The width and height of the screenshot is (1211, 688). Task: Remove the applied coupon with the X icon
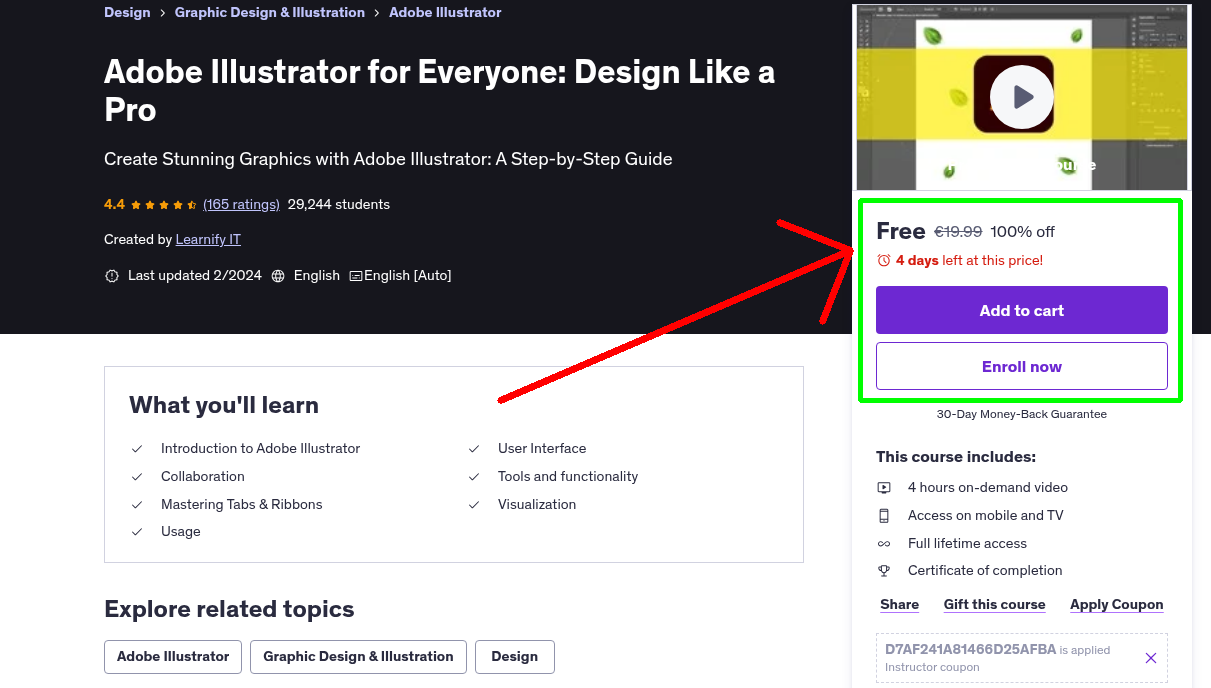click(x=1150, y=658)
